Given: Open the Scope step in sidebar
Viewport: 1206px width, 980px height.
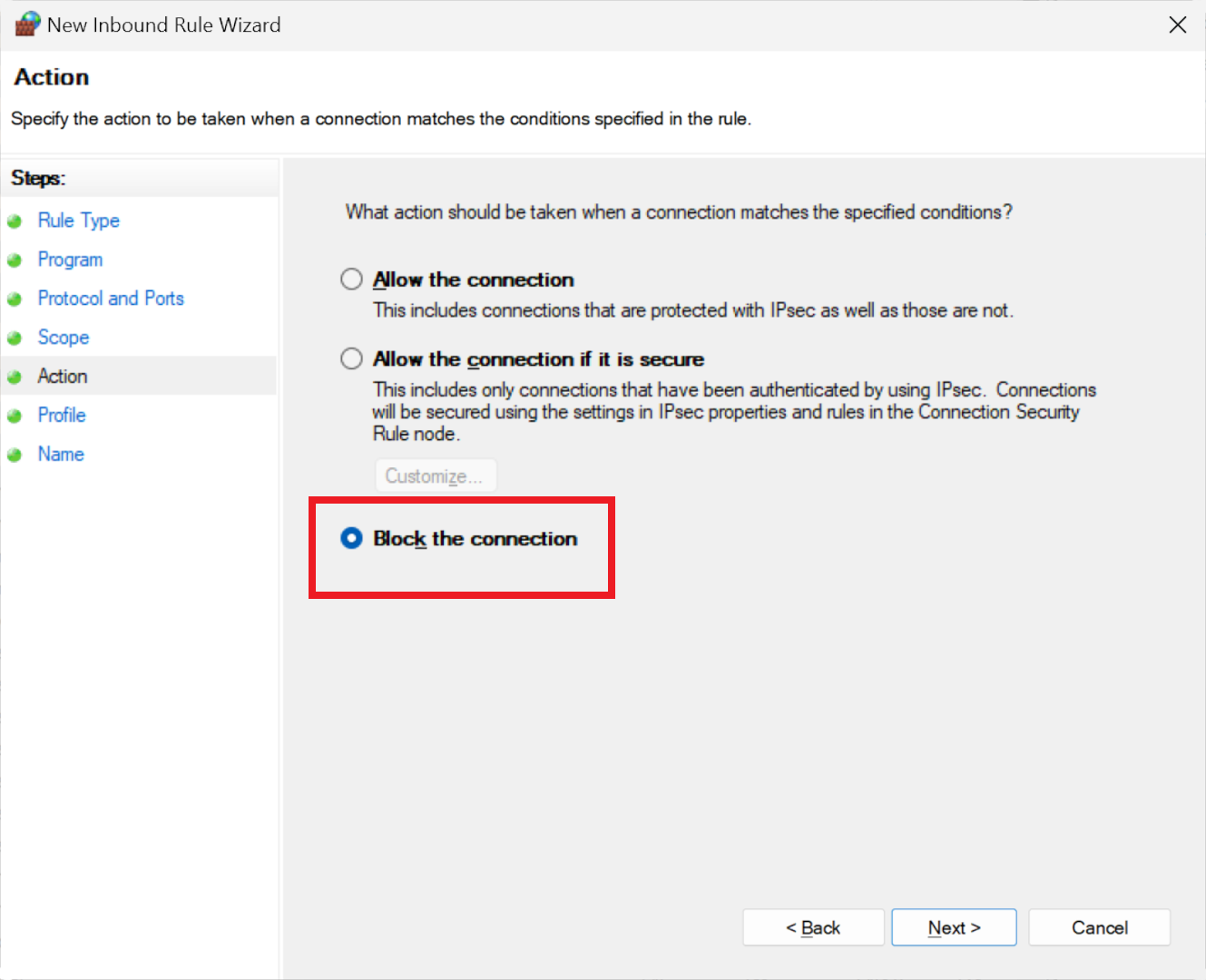Looking at the screenshot, I should tap(64, 338).
